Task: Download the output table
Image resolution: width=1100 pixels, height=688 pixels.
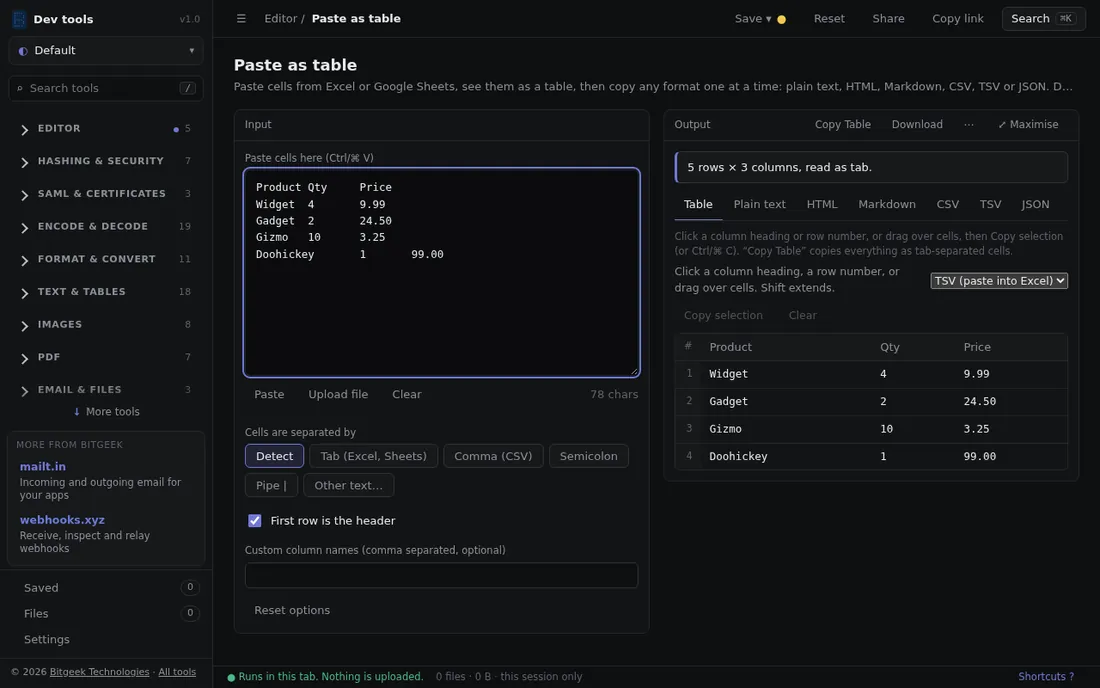Action: click(917, 124)
